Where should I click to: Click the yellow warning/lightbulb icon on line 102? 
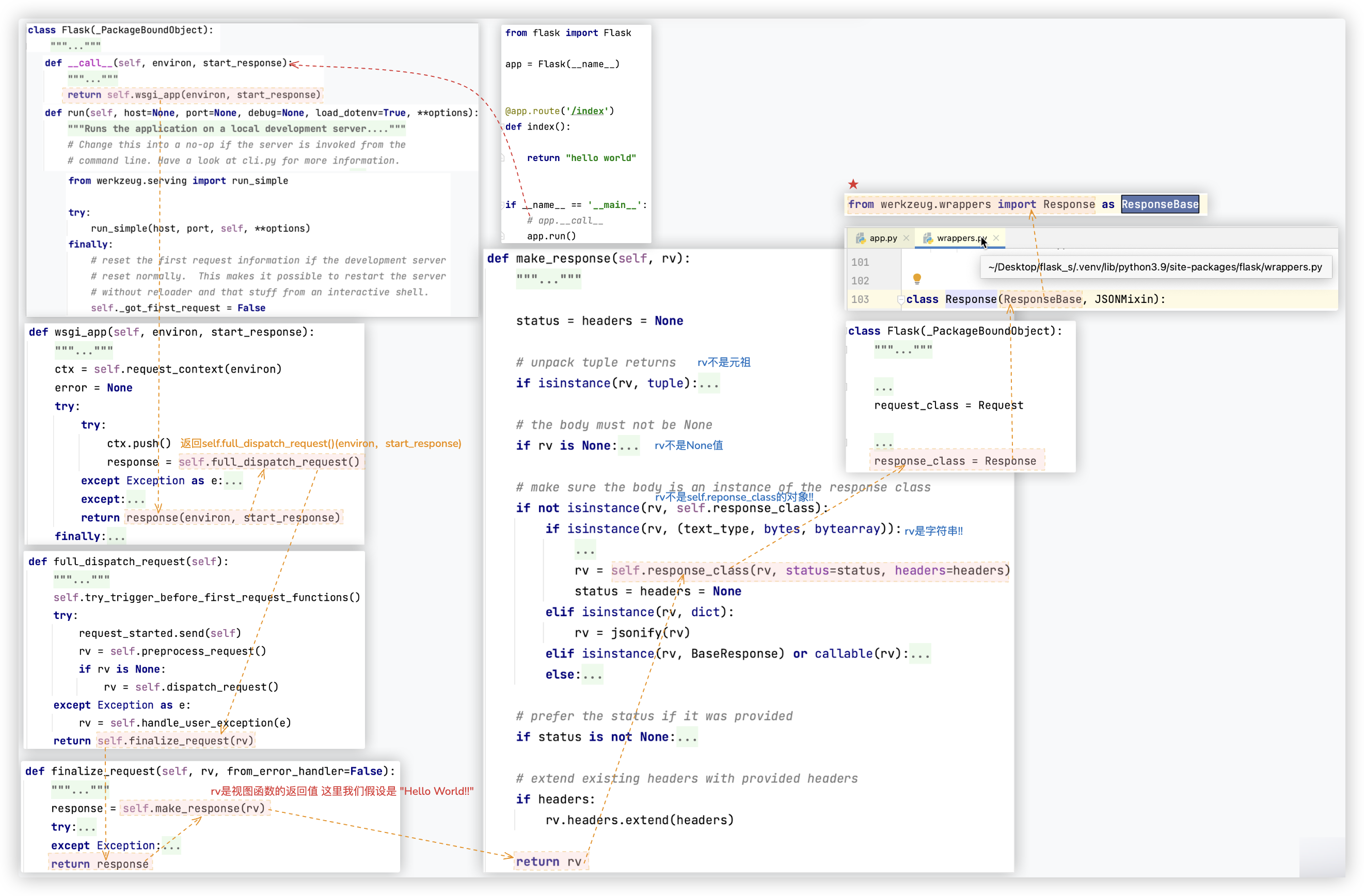(x=916, y=278)
